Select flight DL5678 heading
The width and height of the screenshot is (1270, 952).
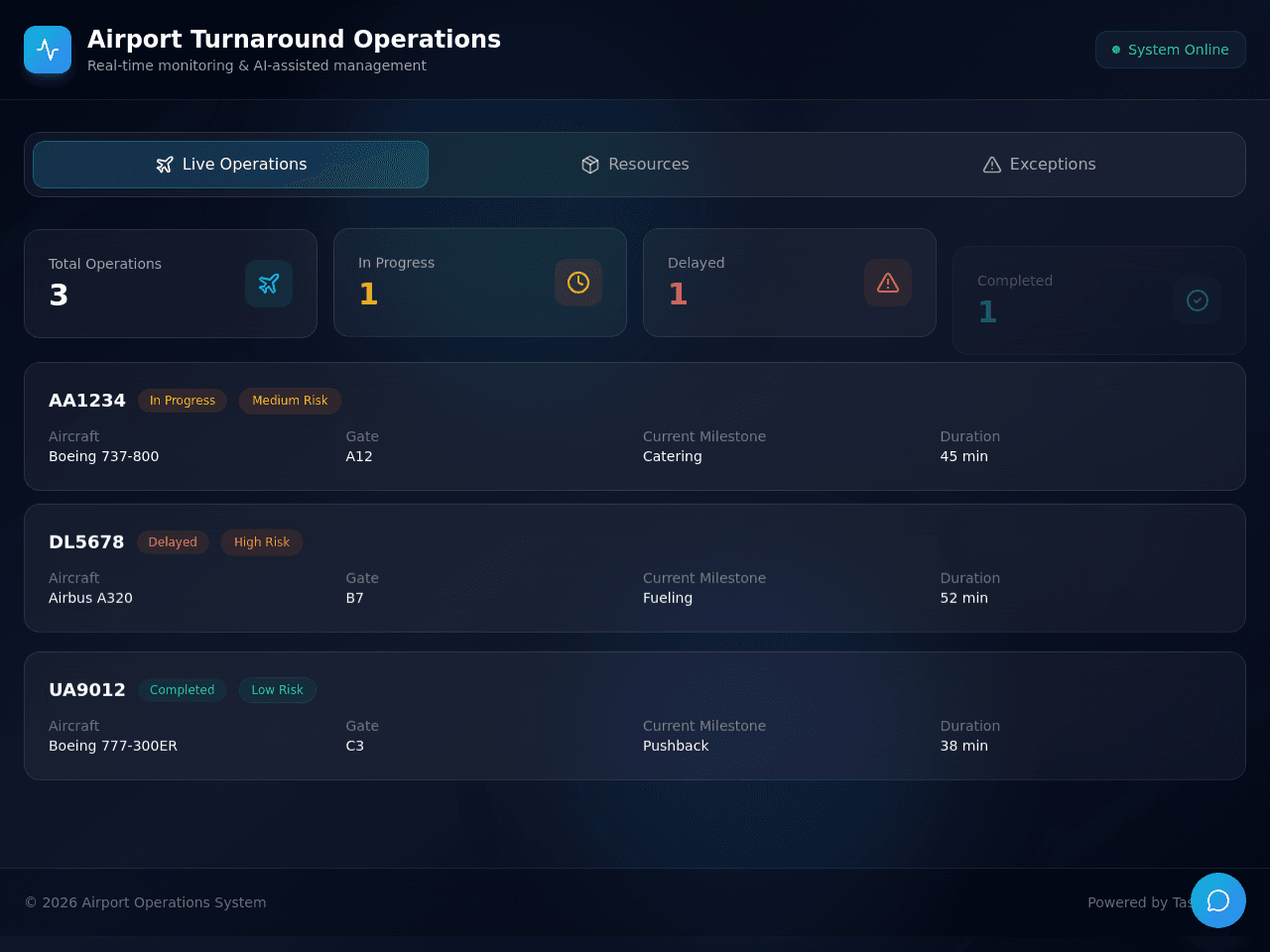[86, 542]
